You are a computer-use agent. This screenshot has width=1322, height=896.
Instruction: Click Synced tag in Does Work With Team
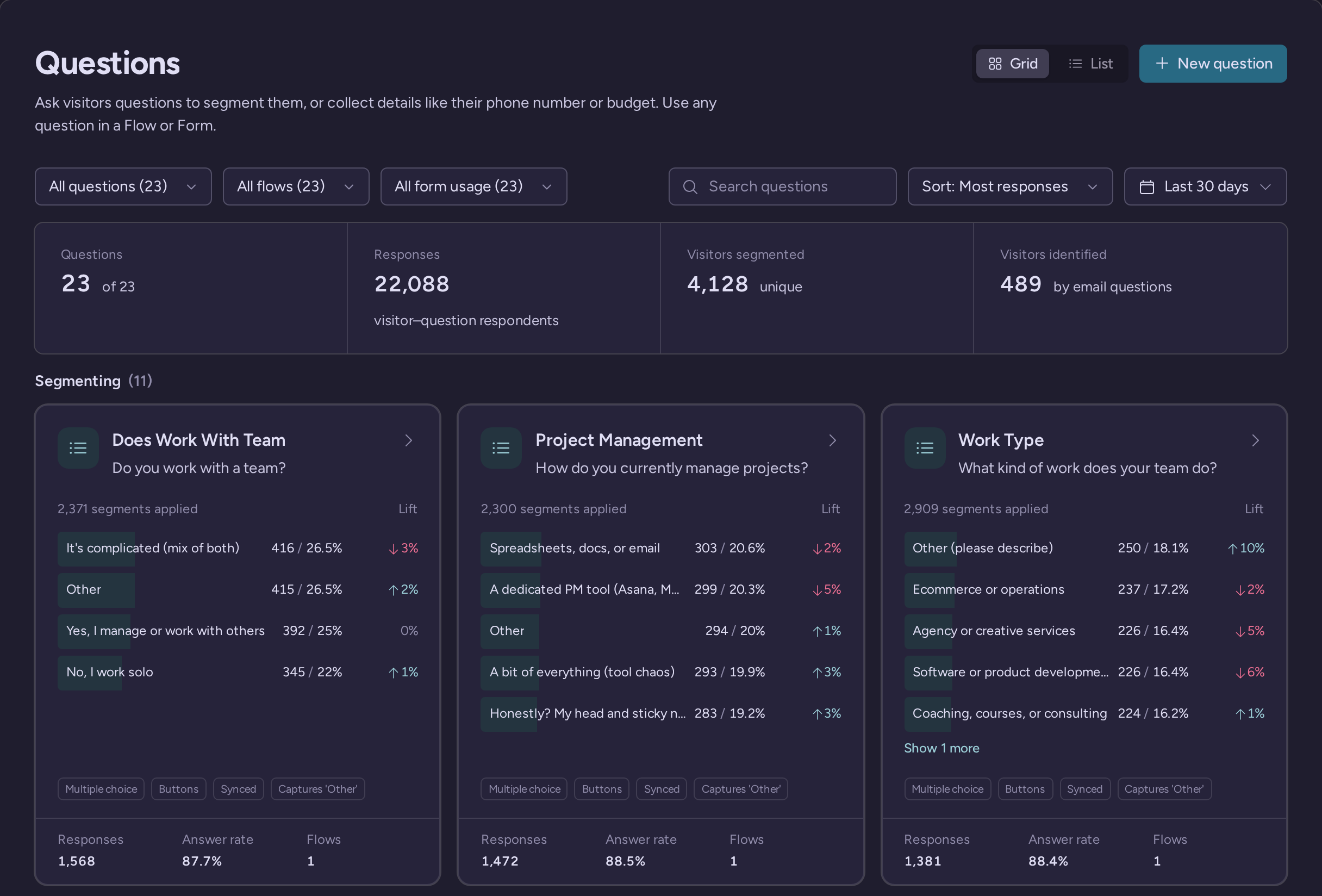point(238,789)
